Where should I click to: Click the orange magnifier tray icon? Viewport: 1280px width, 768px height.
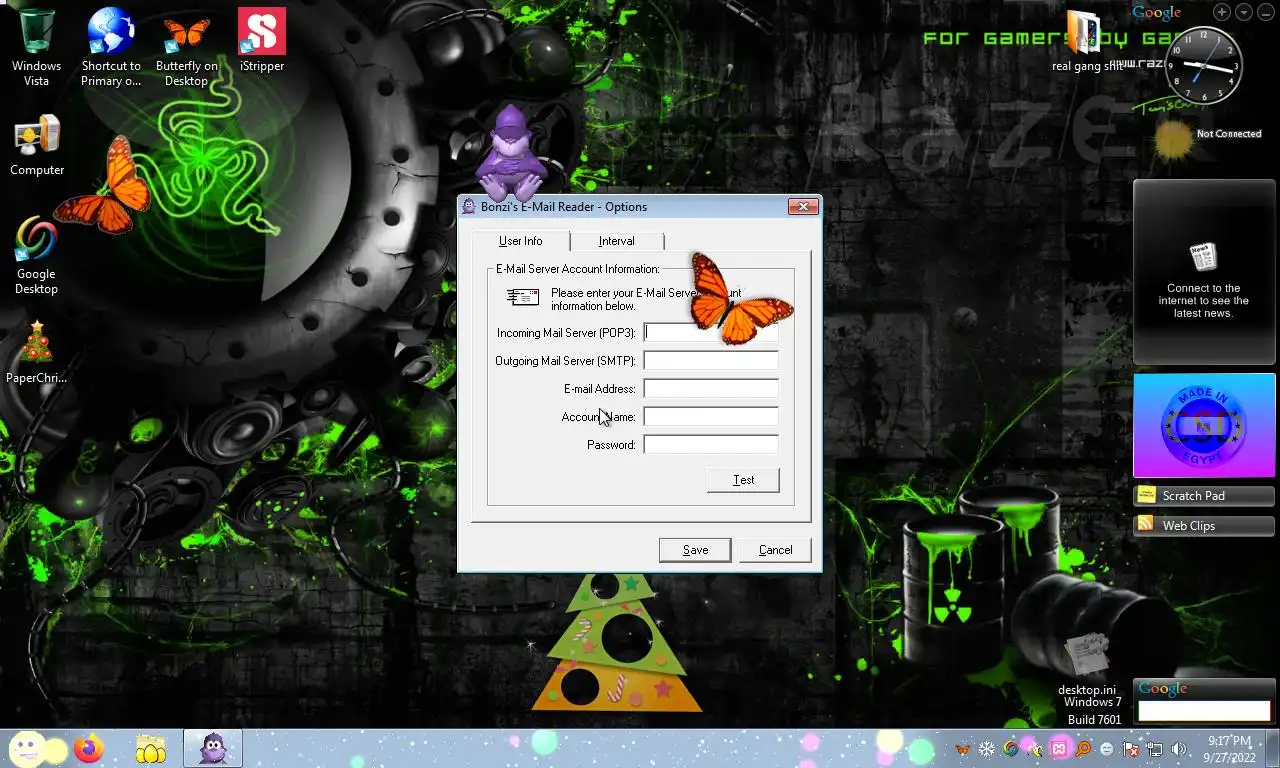1083,749
